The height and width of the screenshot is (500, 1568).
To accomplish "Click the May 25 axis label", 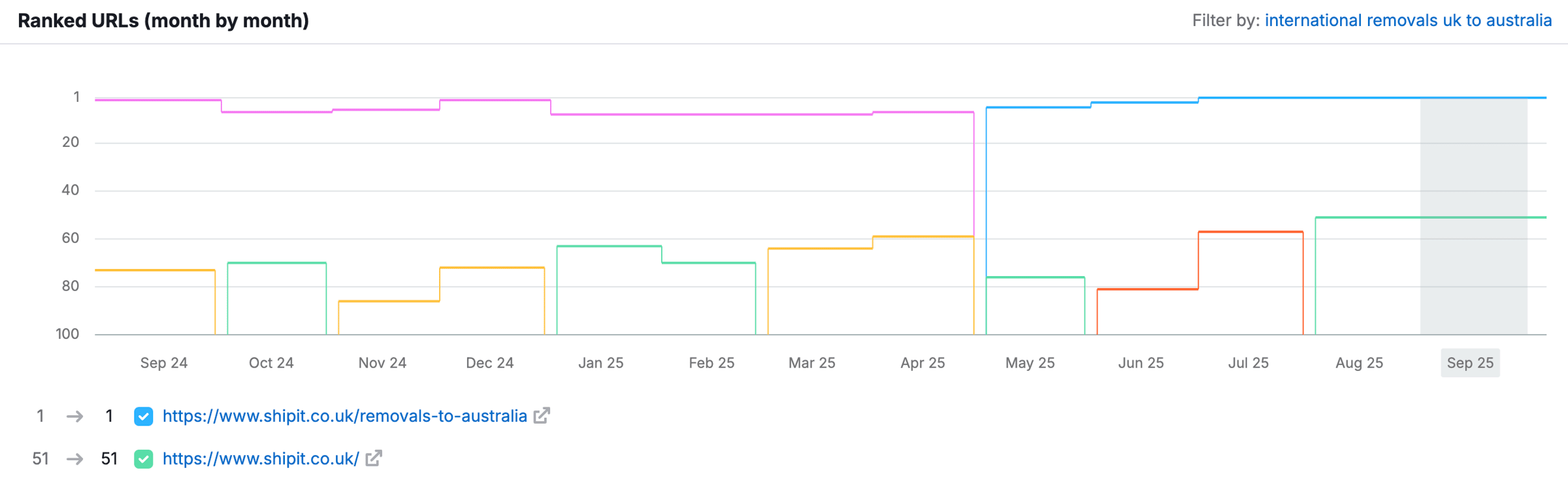I will click(1030, 363).
